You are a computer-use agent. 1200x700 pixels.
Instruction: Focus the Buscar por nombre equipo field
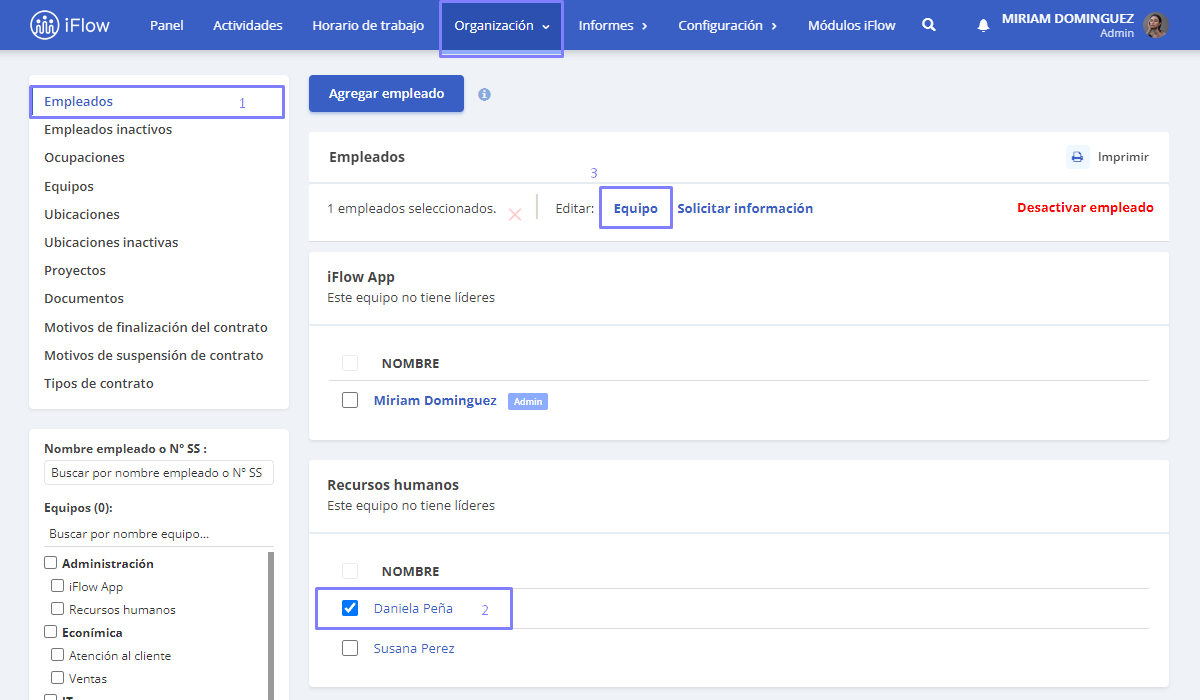pyautogui.click(x=159, y=534)
